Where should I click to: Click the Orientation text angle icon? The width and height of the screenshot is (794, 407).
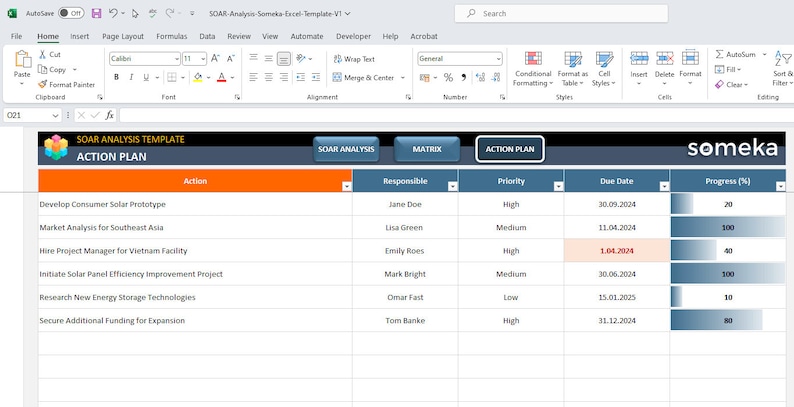tap(301, 59)
